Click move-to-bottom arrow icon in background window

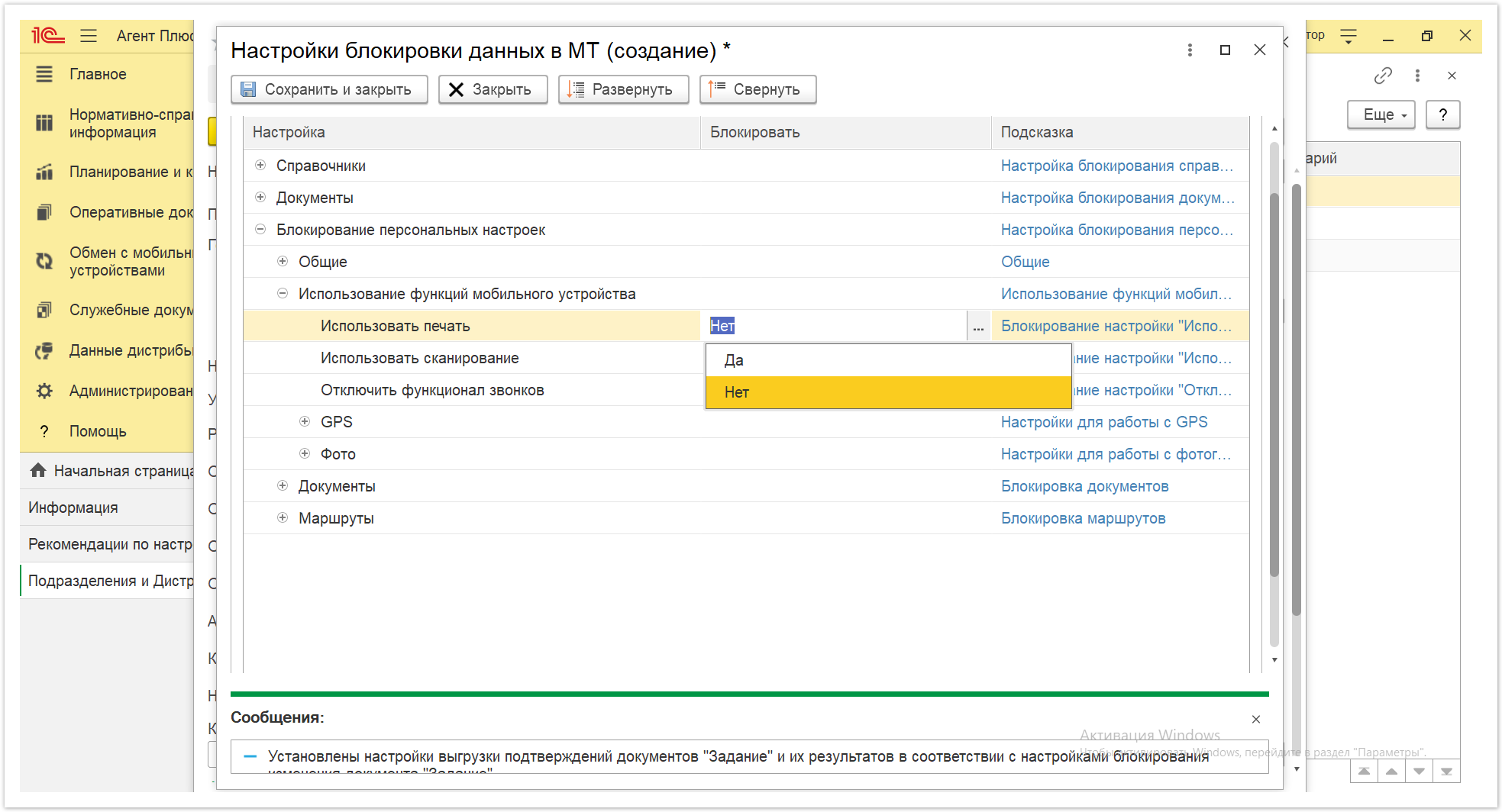[1446, 772]
